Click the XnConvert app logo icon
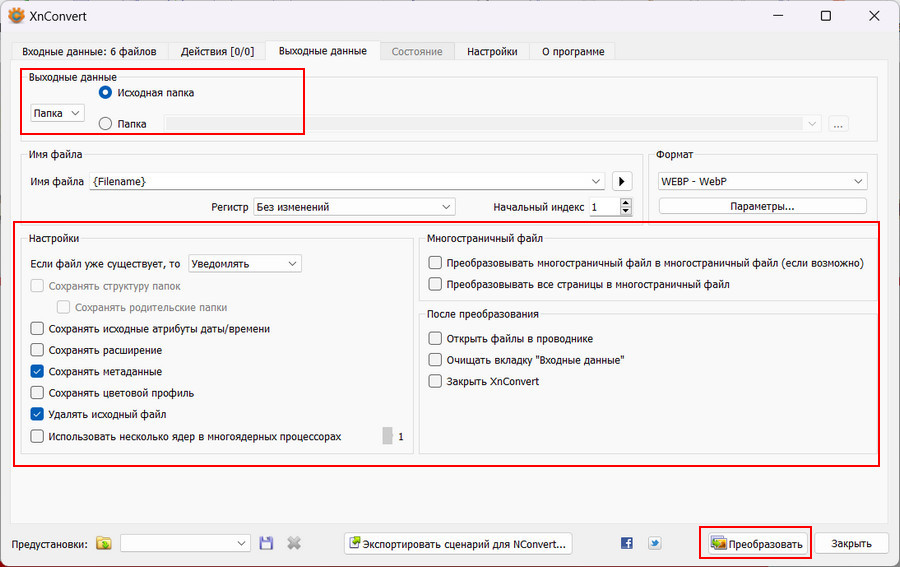Viewport: 900px width, 567px height. pos(15,15)
